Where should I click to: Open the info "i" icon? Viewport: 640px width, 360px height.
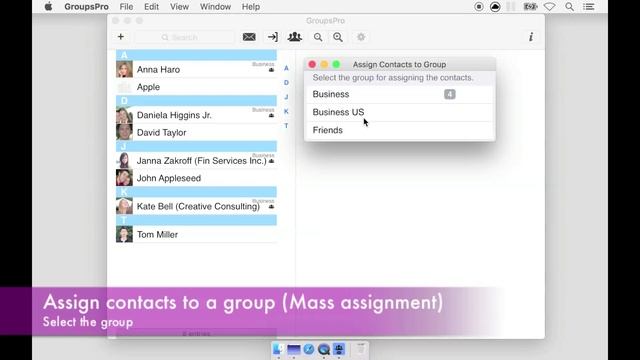pyautogui.click(x=531, y=37)
